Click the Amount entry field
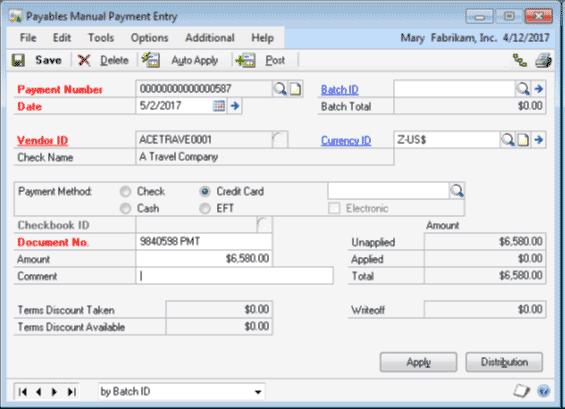Image resolution: width=565 pixels, height=409 pixels. click(x=204, y=258)
